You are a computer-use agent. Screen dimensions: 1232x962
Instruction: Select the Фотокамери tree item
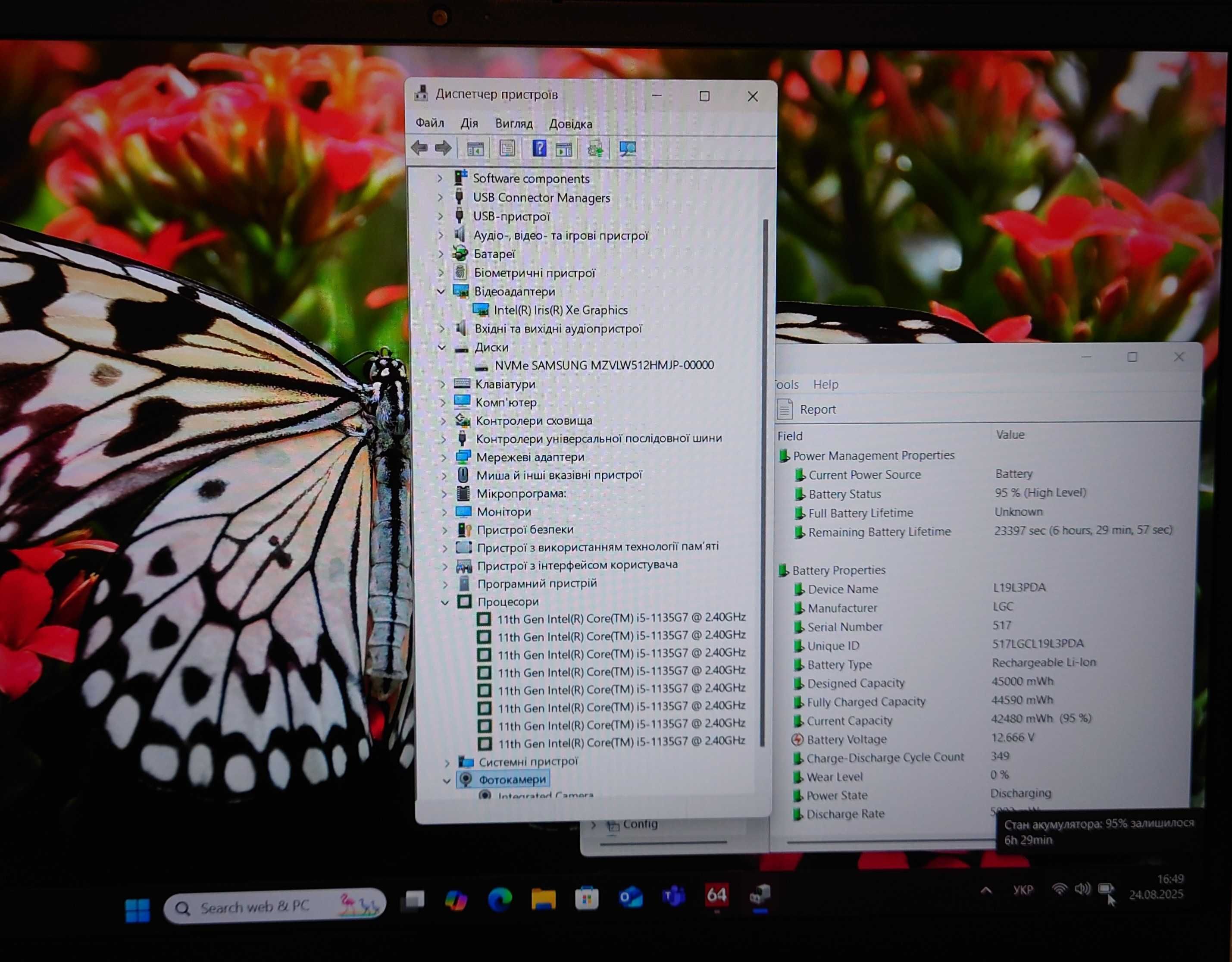click(512, 779)
